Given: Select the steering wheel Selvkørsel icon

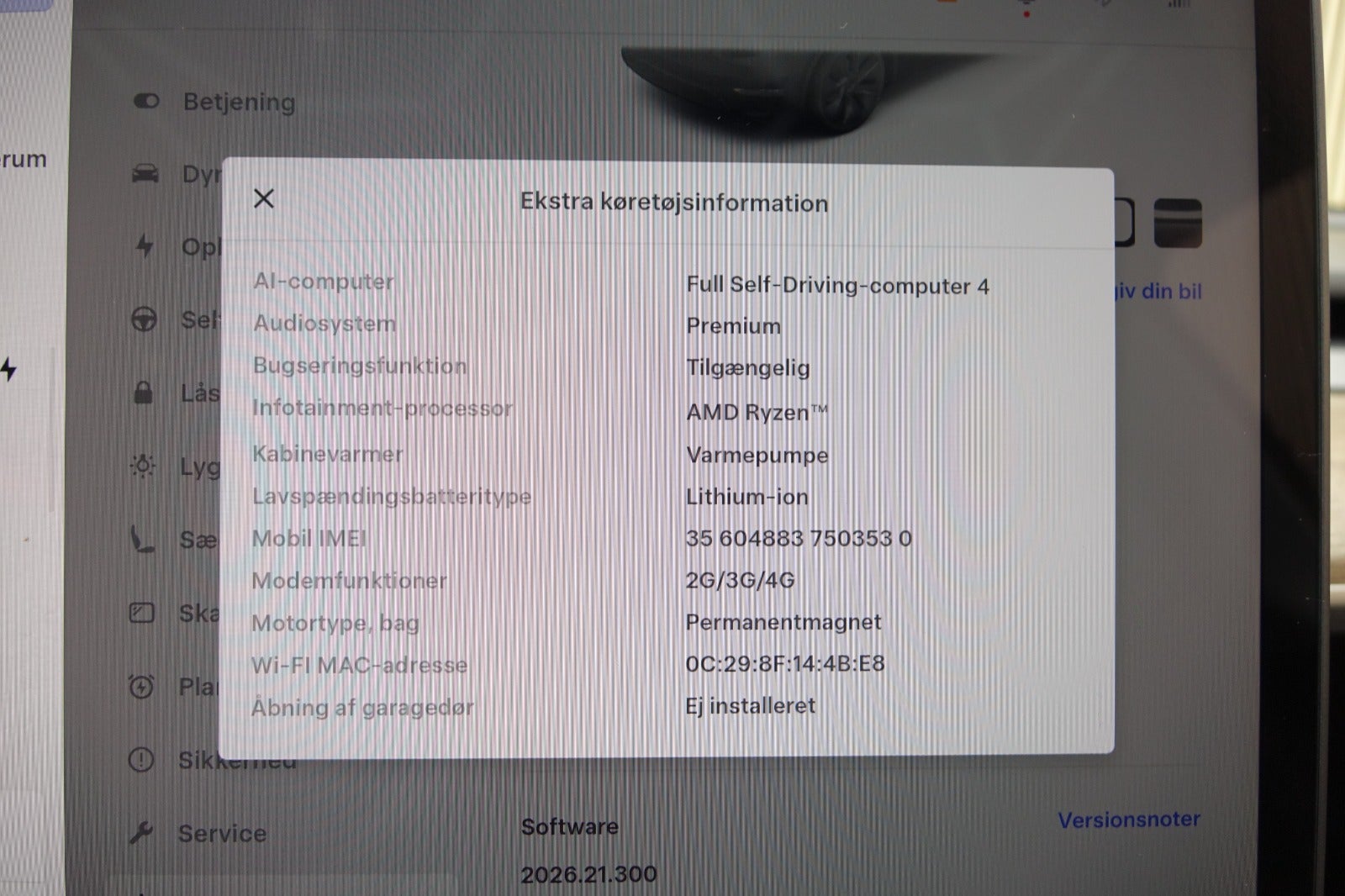Looking at the screenshot, I should [x=144, y=319].
